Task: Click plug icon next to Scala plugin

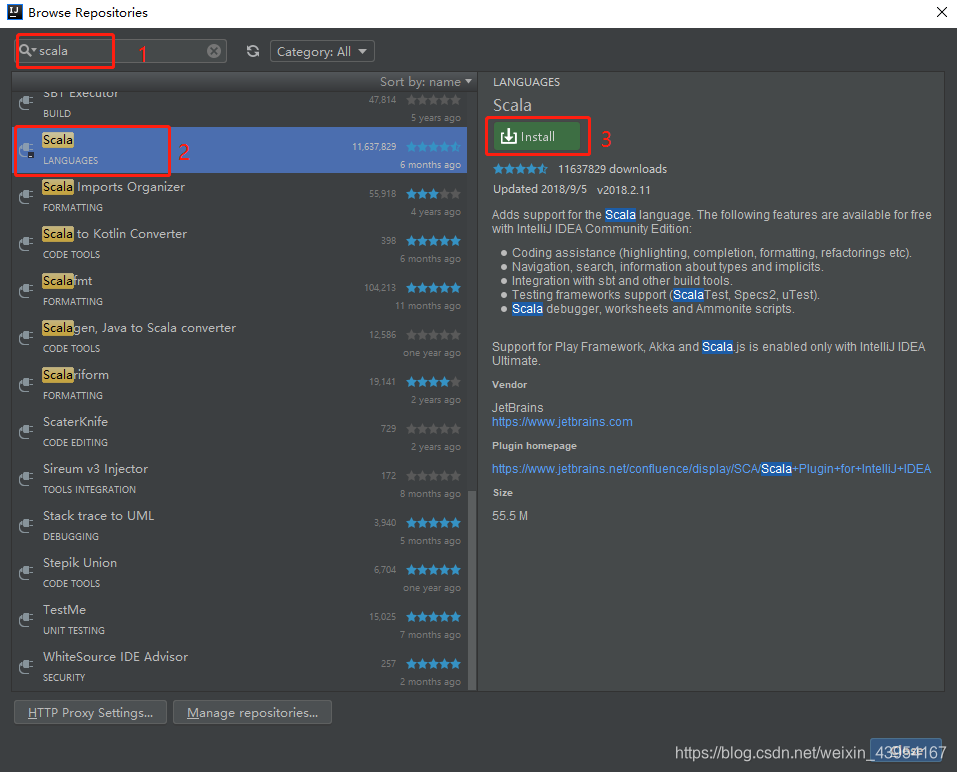Action: [26, 150]
